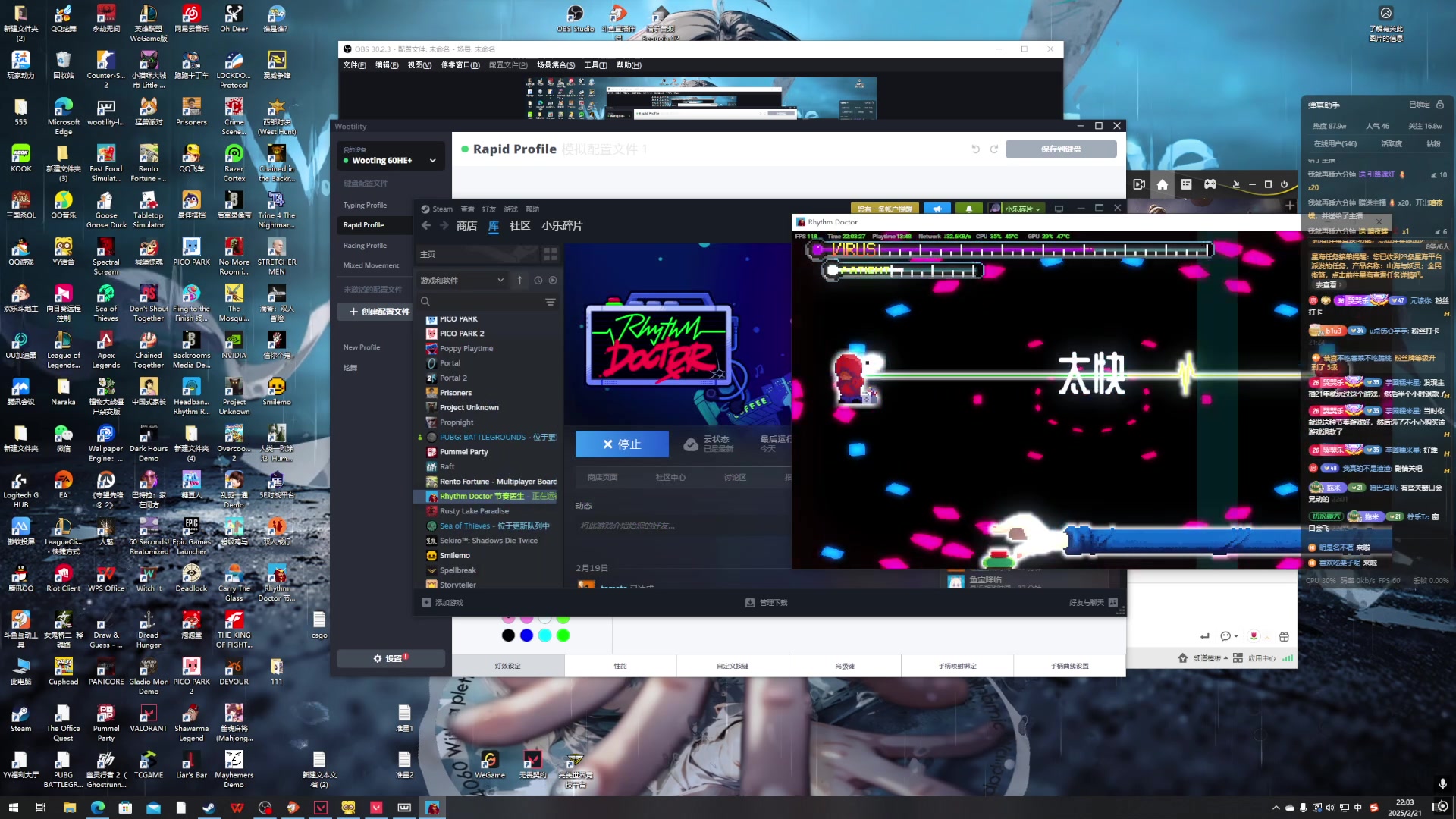Screen dimensions: 1456x819
Task: Pick the blue color swatch in Wootility
Action: tap(526, 635)
